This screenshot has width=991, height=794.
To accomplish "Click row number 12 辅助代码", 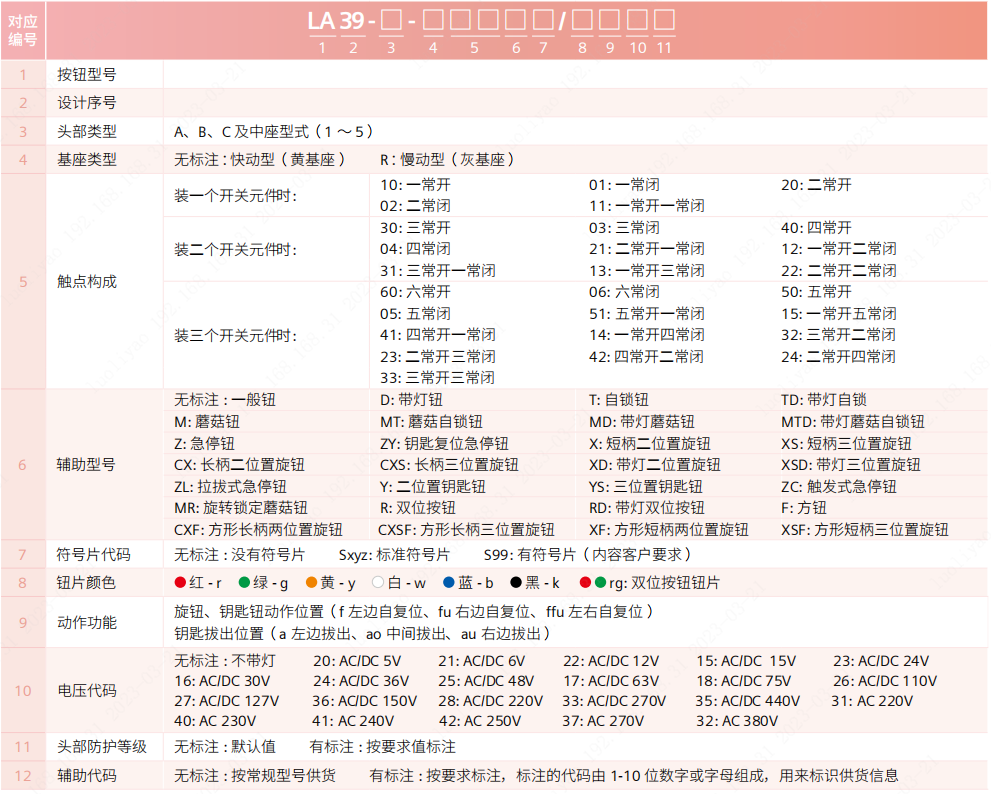I will [x=22, y=775].
